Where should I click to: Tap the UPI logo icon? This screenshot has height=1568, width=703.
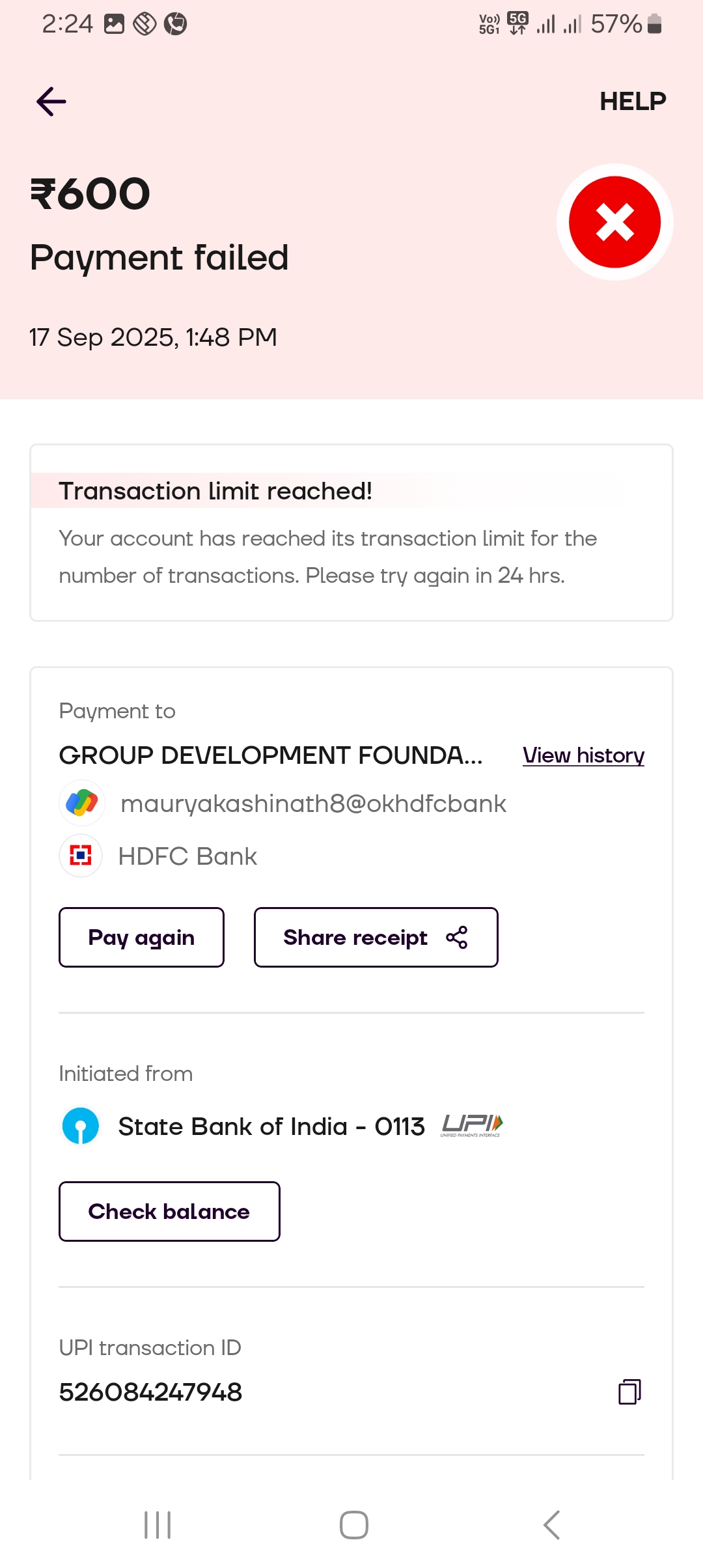[472, 1125]
